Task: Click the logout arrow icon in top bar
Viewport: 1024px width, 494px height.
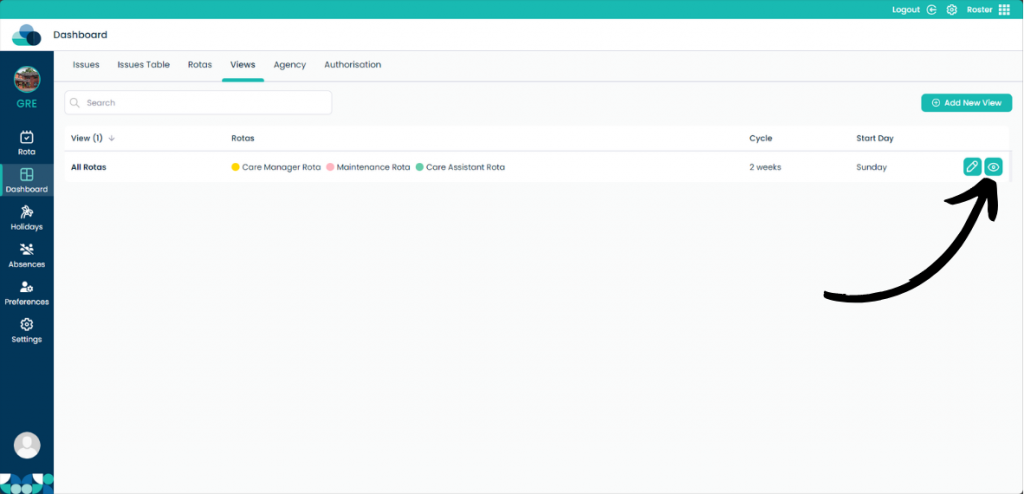Action: (x=932, y=10)
